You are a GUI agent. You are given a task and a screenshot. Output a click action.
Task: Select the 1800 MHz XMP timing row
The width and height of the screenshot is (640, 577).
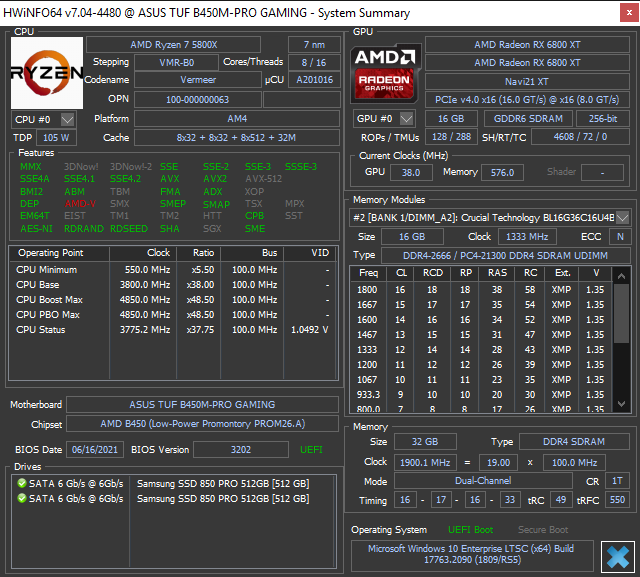click(481, 290)
